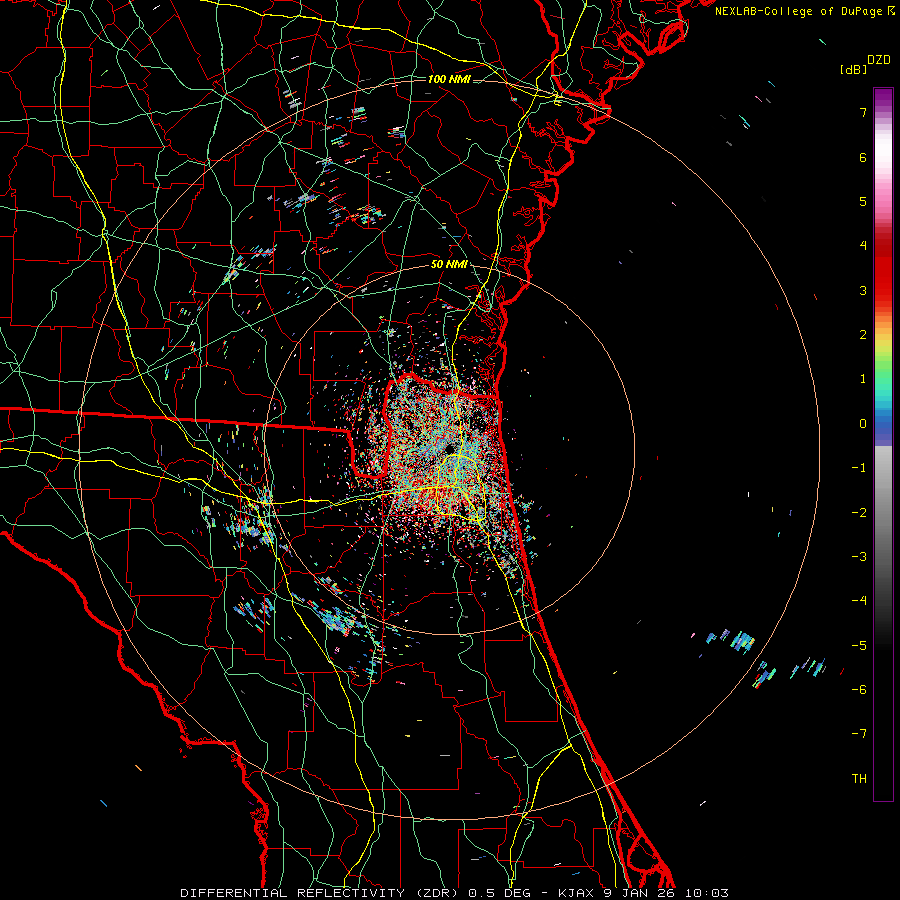The width and height of the screenshot is (900, 900).
Task: Click the 4 value on the color scale
Action: click(863, 246)
